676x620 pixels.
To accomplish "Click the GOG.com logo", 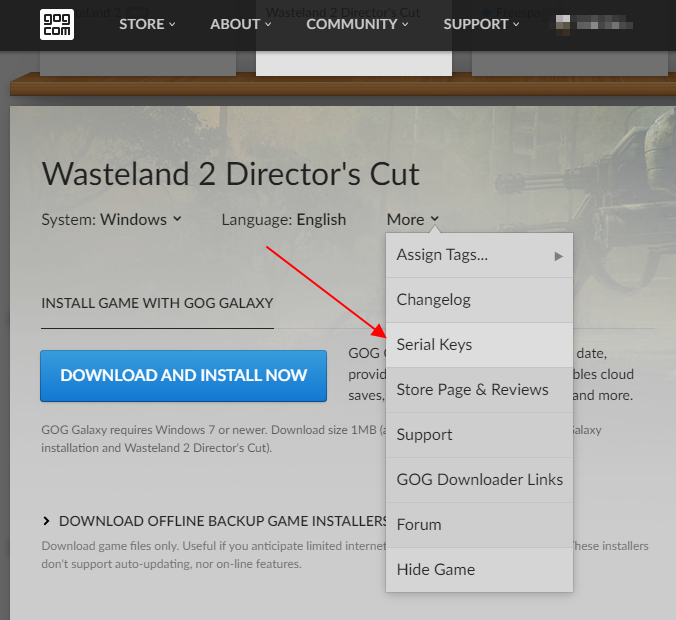I will [x=56, y=25].
